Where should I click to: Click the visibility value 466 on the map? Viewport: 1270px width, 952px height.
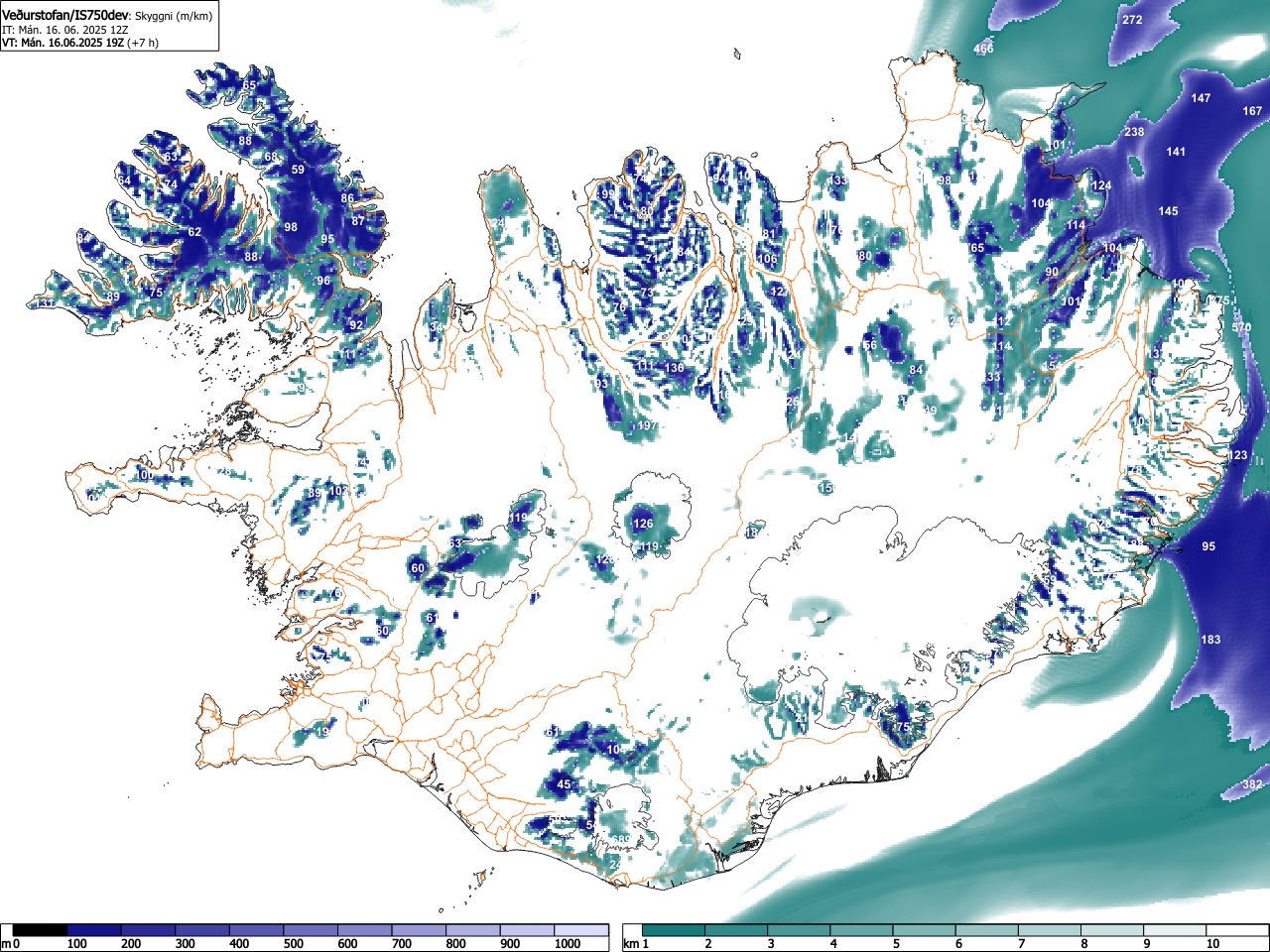[983, 49]
